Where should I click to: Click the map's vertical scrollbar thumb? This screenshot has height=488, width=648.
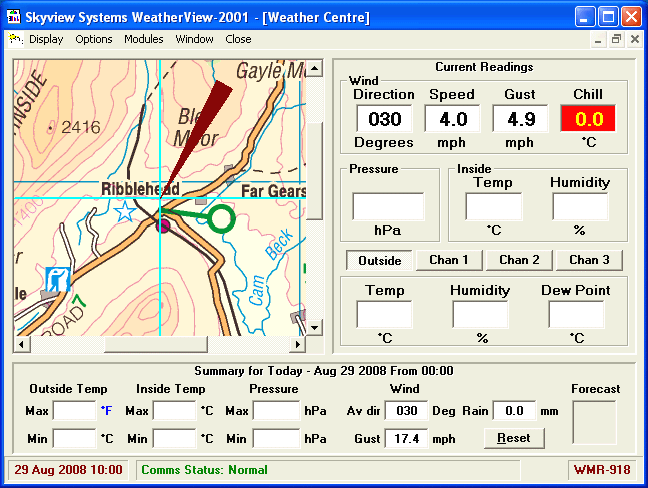pyautogui.click(x=314, y=170)
